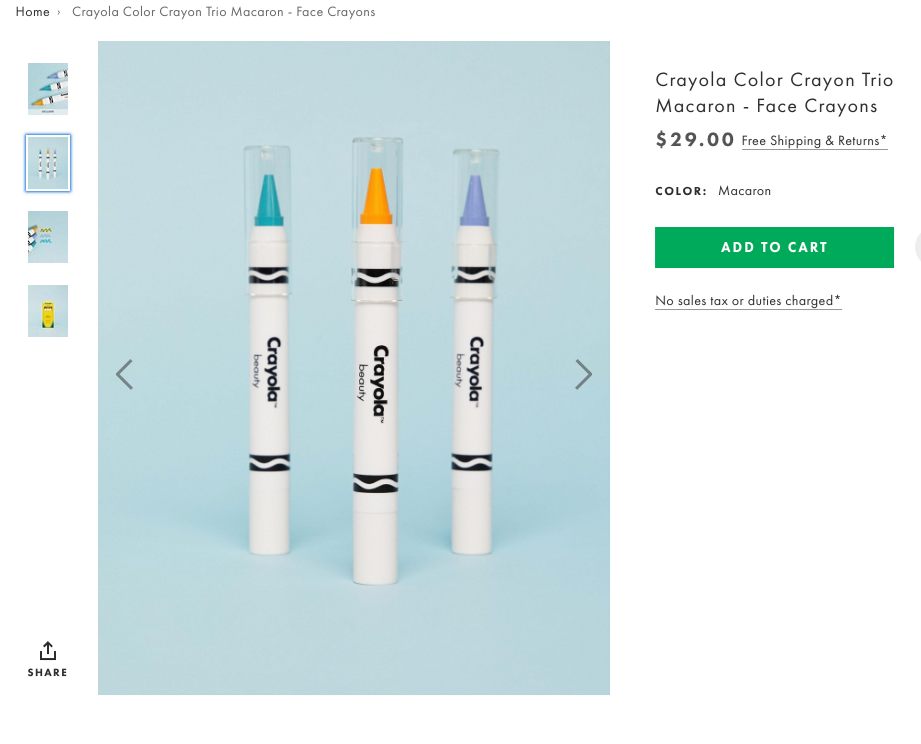Click the $29.00 price
The width and height of the screenshot is (921, 744).
(x=695, y=140)
